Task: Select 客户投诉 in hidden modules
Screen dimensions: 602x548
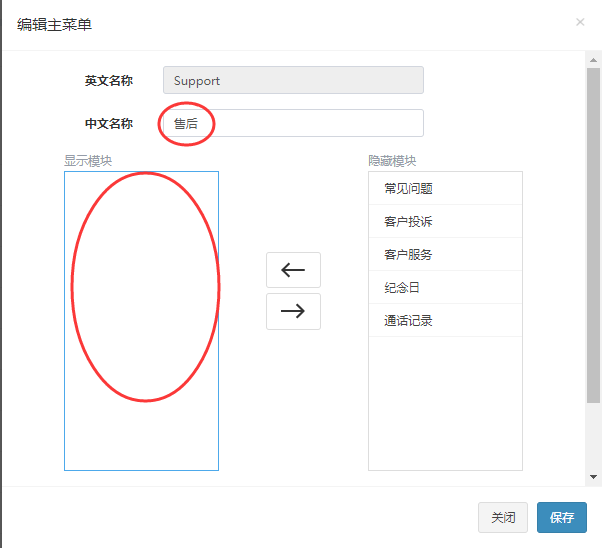Action: click(445, 221)
